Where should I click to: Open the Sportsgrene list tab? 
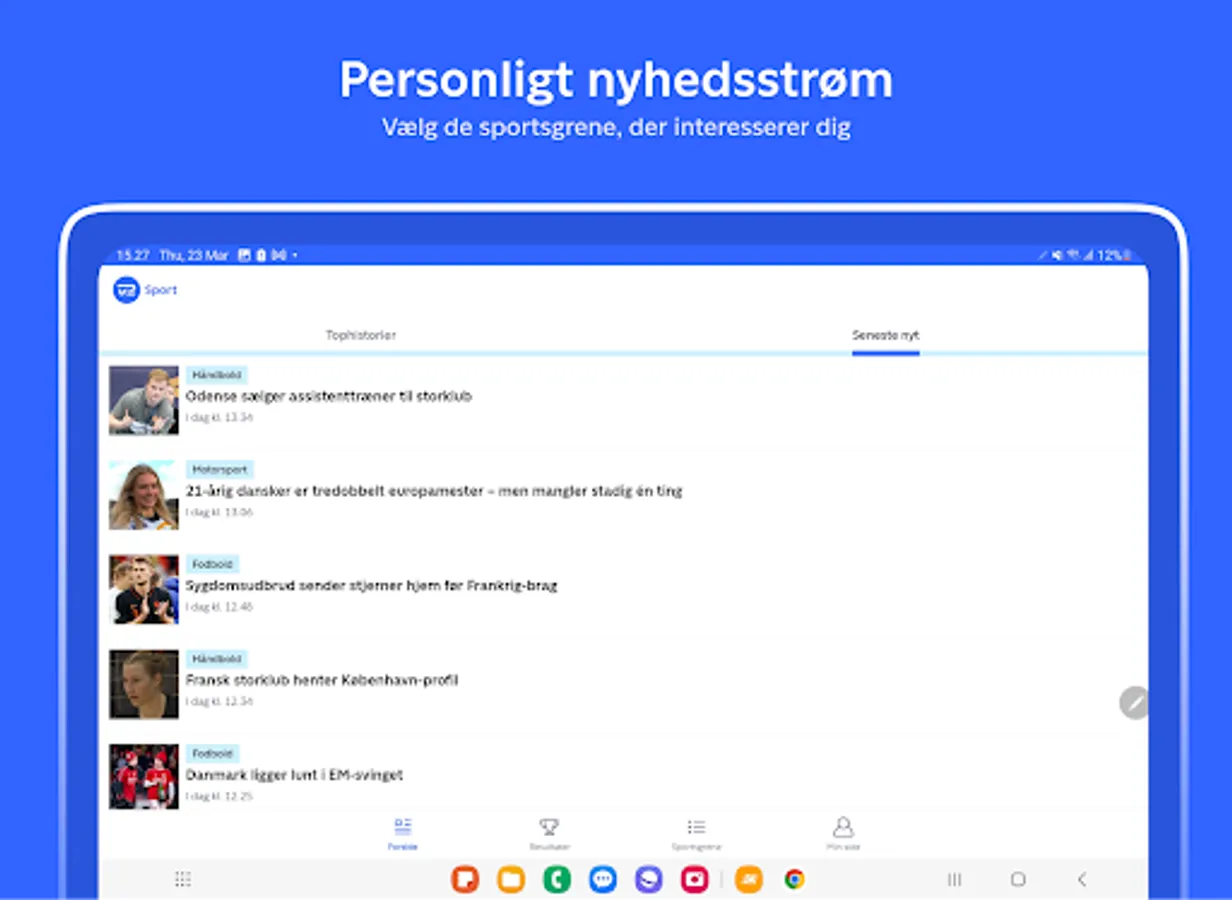[x=697, y=834]
